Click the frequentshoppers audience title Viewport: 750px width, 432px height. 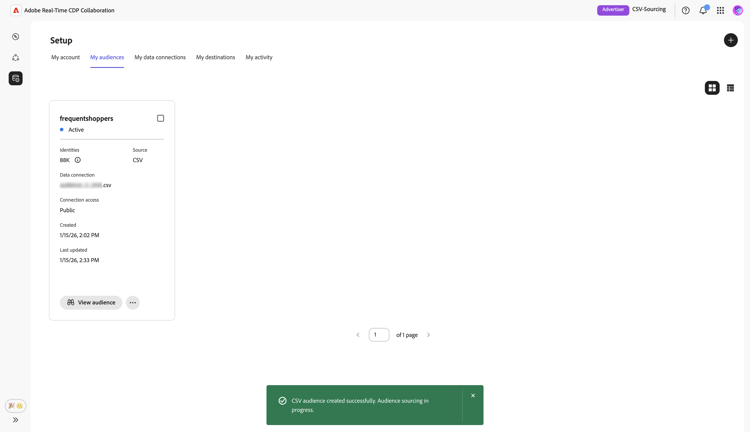[x=87, y=118]
